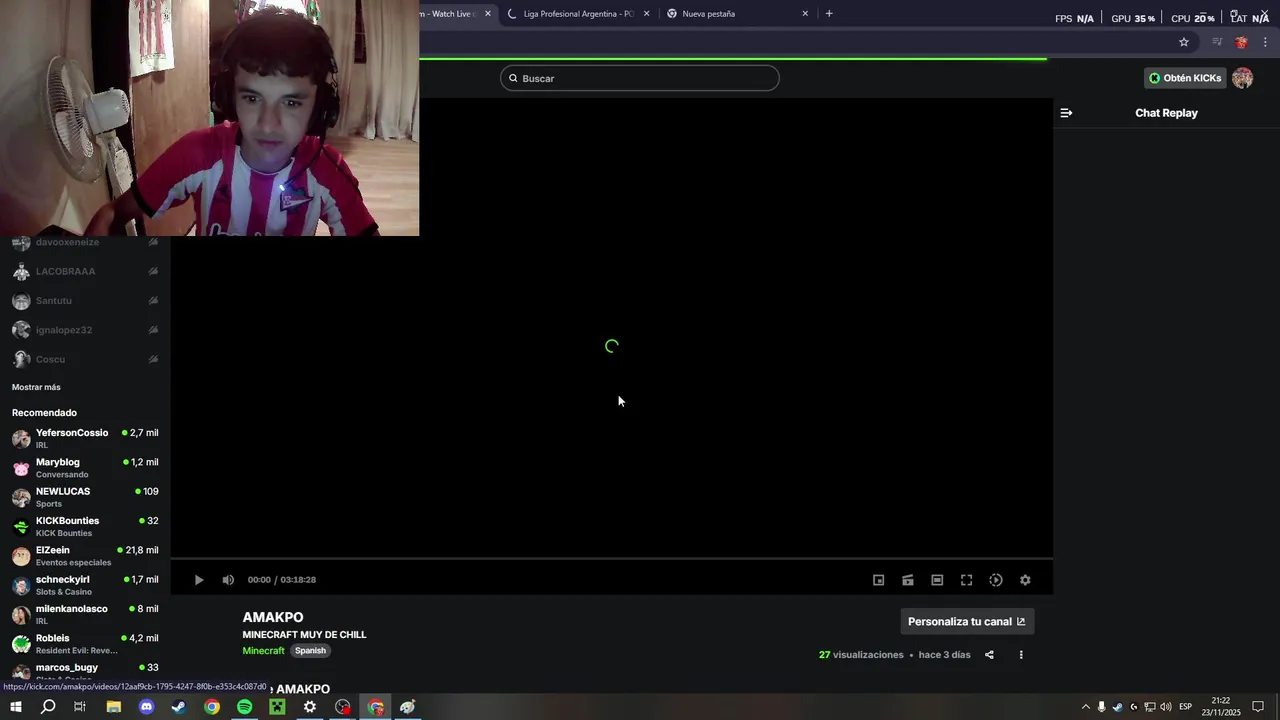Click the Buscar search field
This screenshot has height=720, width=1280.
tap(640, 78)
